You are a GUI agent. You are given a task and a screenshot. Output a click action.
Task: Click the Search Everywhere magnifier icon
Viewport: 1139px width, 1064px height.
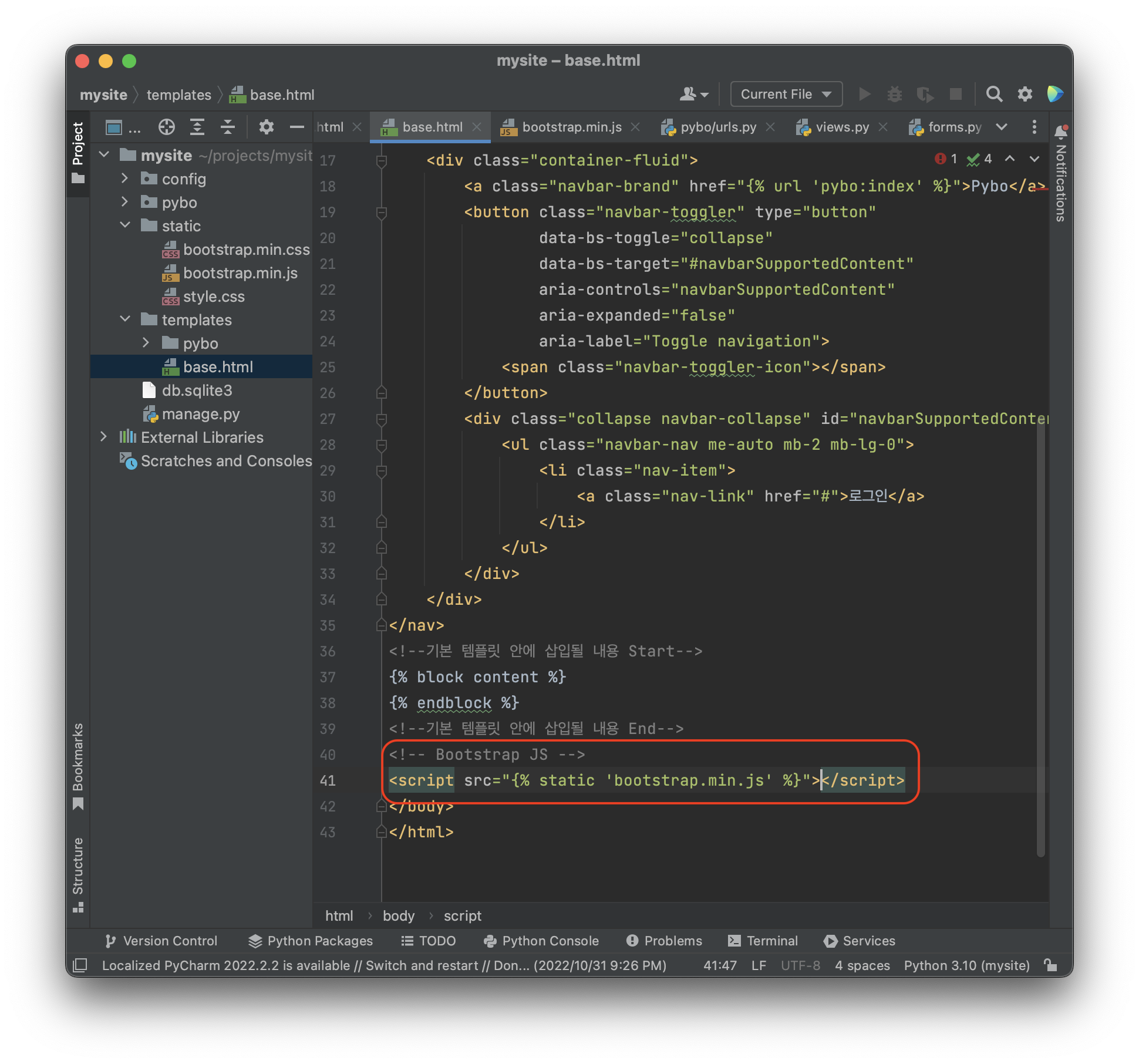[993, 94]
